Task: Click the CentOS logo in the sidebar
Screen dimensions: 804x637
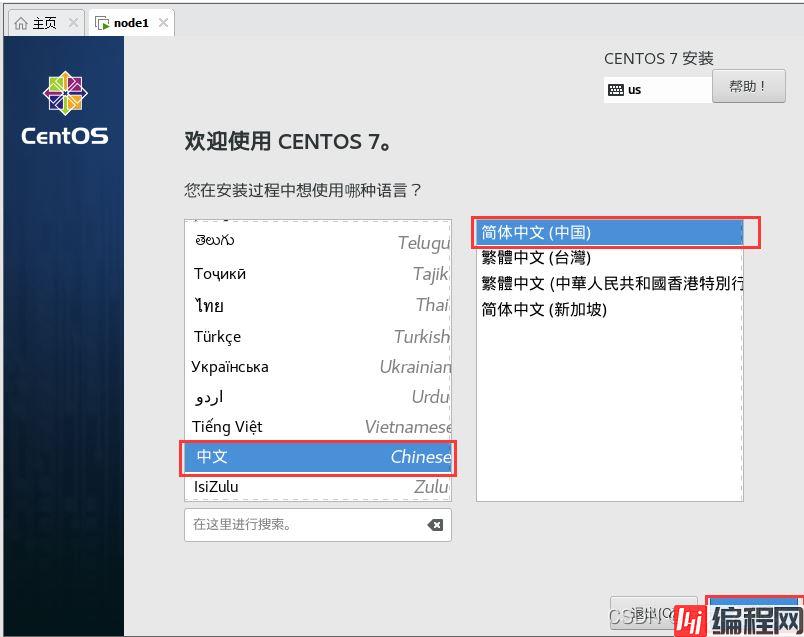Action: coord(64,93)
